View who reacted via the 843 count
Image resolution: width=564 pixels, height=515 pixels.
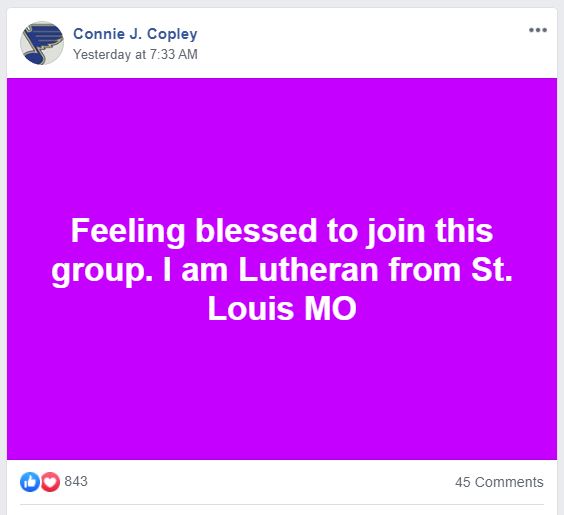(x=76, y=481)
